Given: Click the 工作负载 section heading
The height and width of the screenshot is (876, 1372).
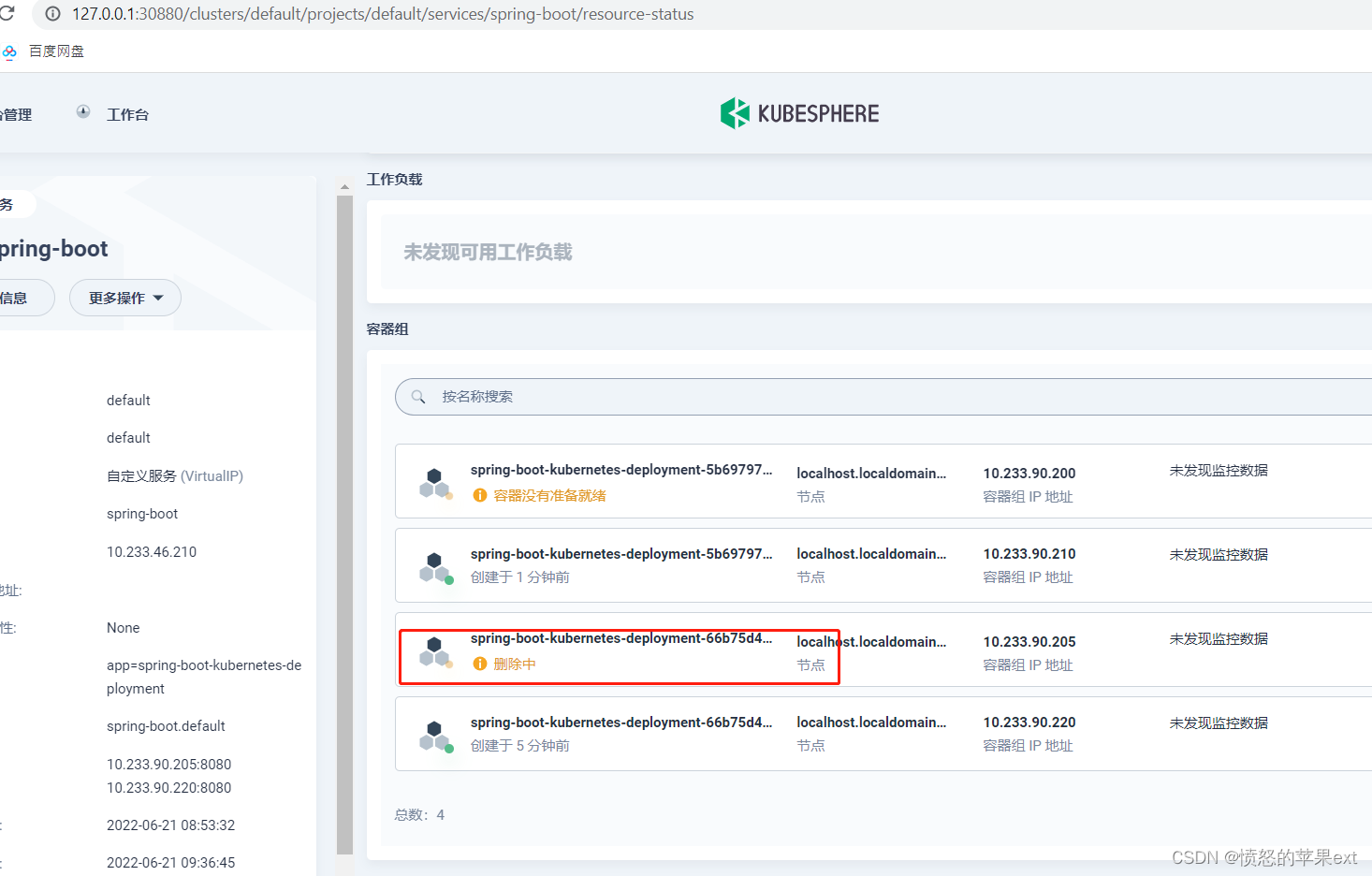Looking at the screenshot, I should click(x=395, y=179).
